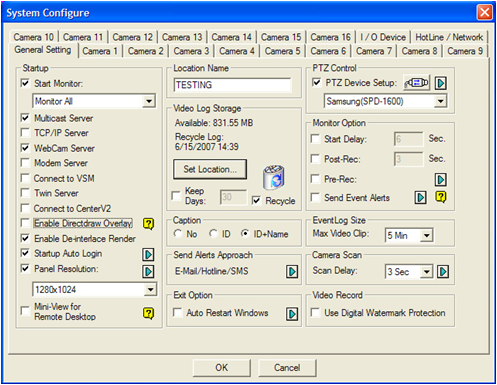This screenshot has width=497, height=385.
Task: Enable TCP/IP Server checkbox
Action: (25, 132)
